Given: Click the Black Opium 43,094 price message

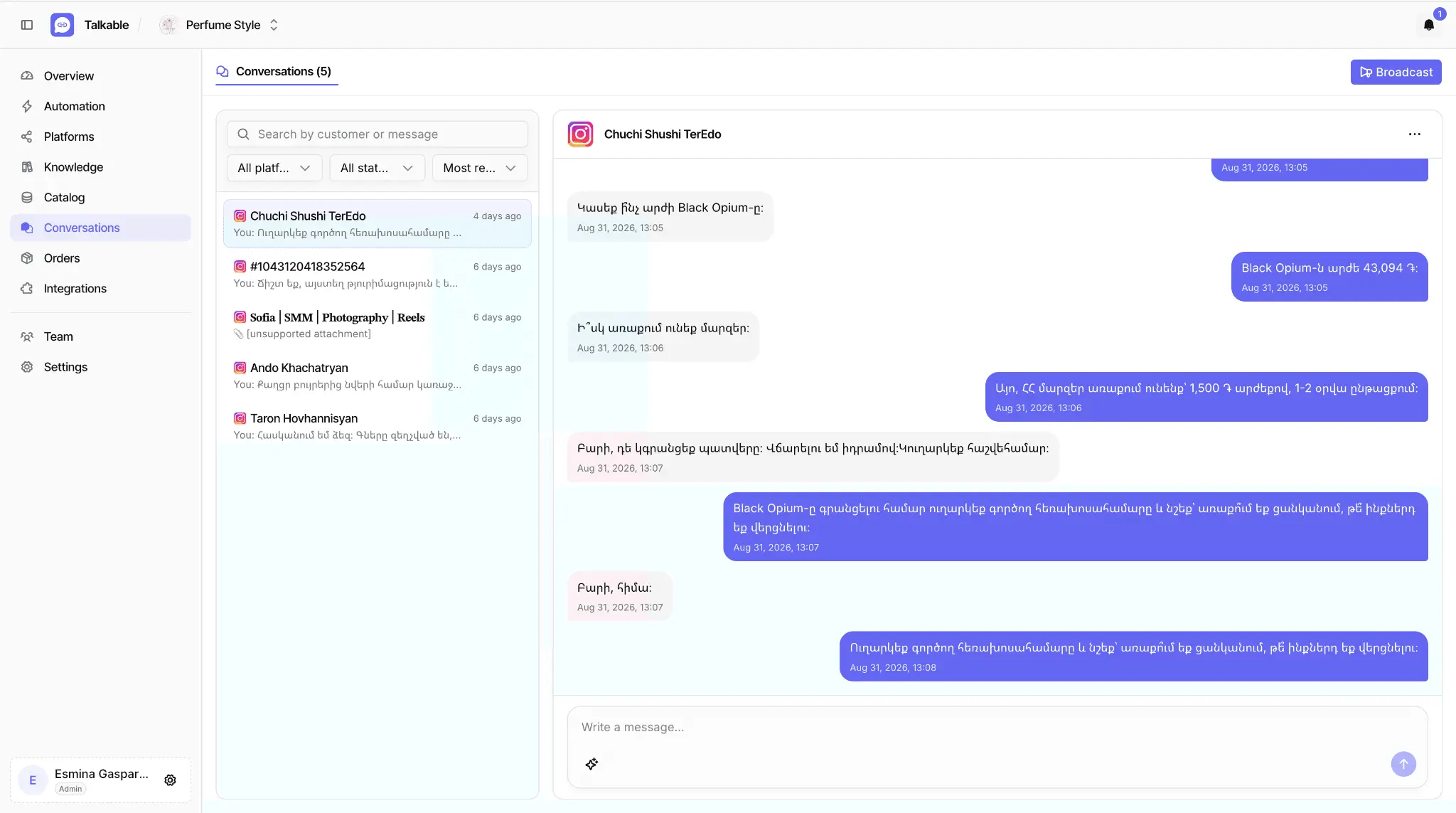Looking at the screenshot, I should [x=1329, y=277].
